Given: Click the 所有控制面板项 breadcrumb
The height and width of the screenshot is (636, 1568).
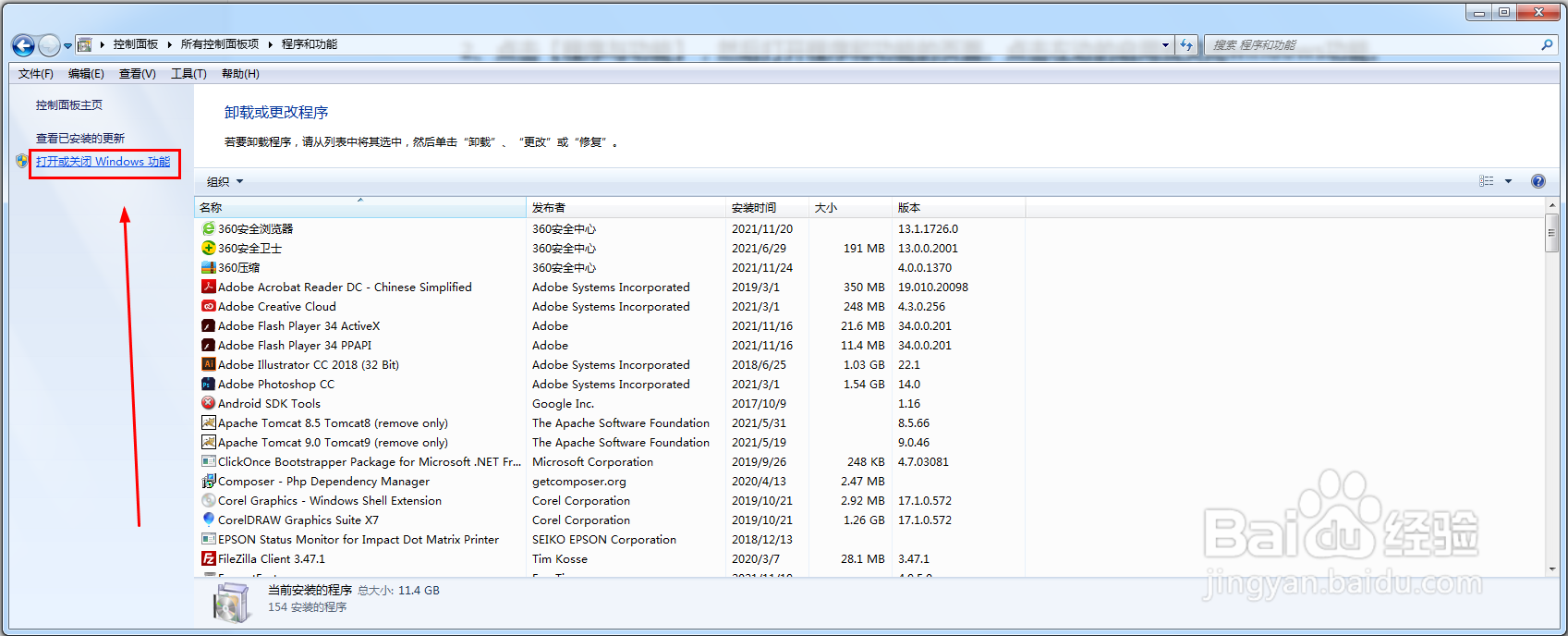Looking at the screenshot, I should coord(220,44).
